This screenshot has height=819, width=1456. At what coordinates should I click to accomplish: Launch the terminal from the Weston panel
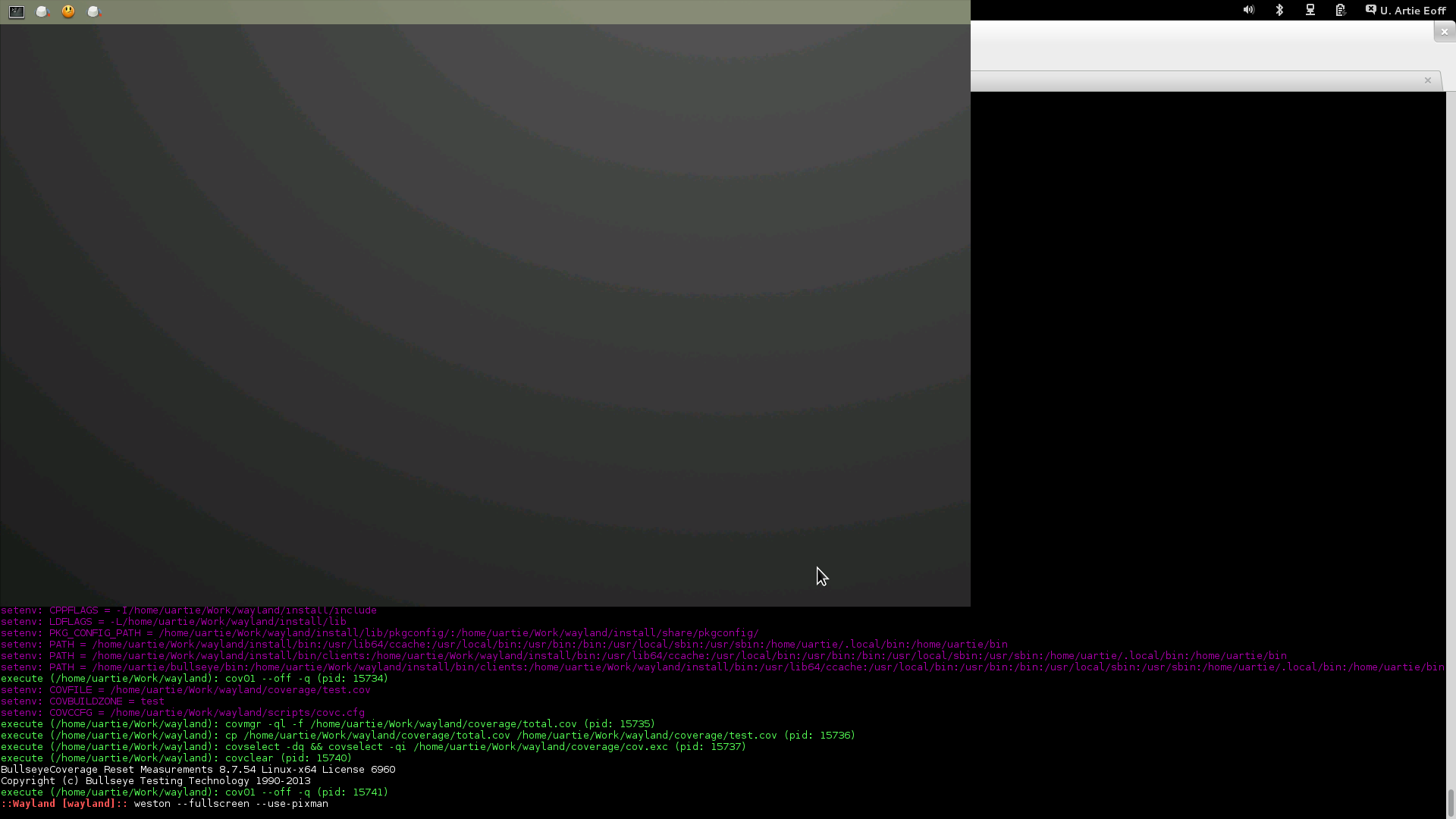point(17,11)
